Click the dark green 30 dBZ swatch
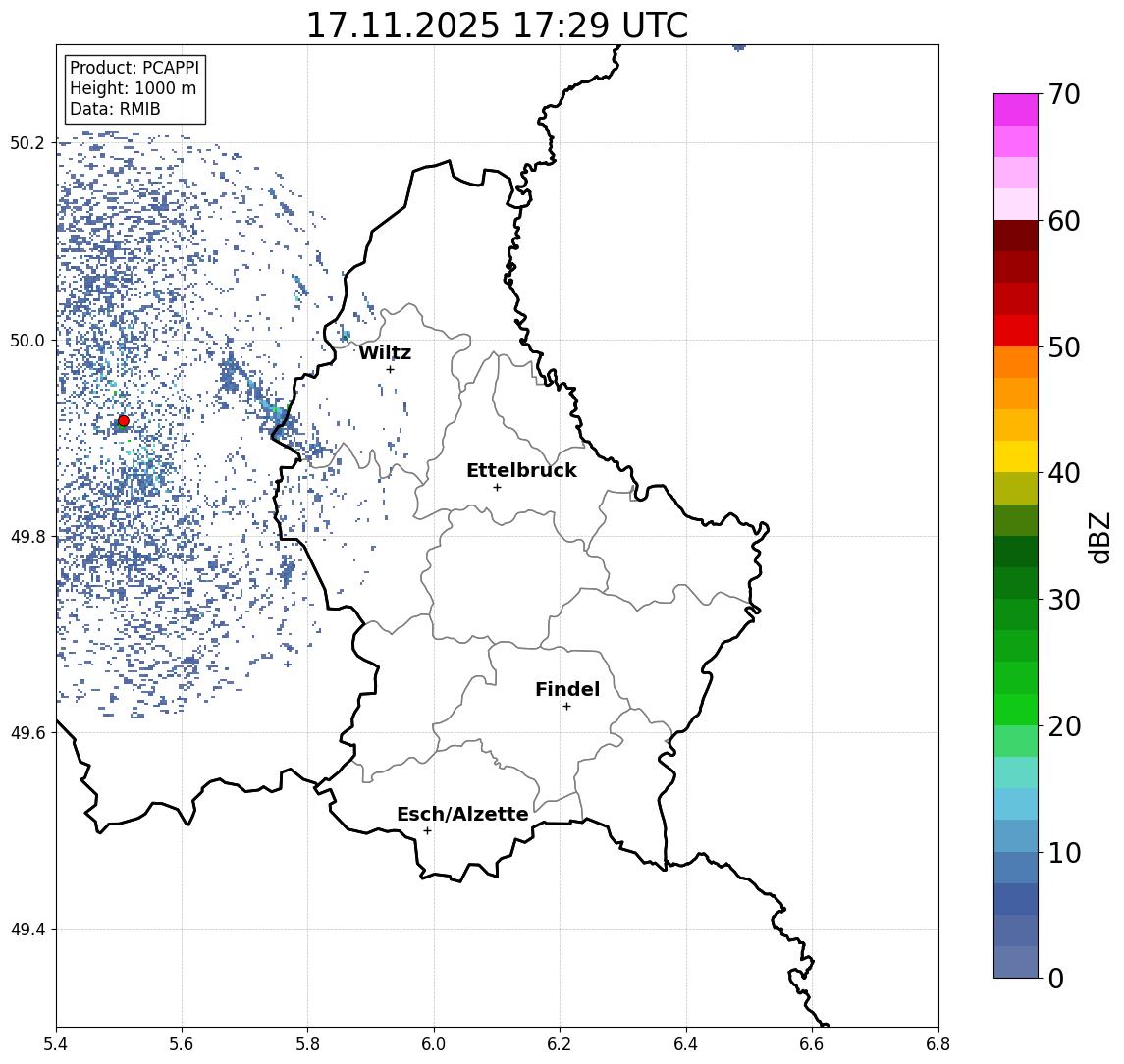 click(1016, 583)
